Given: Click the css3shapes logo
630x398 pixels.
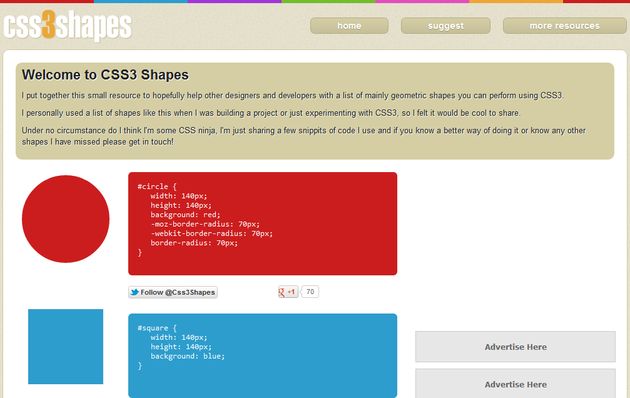Looking at the screenshot, I should click(68, 26).
